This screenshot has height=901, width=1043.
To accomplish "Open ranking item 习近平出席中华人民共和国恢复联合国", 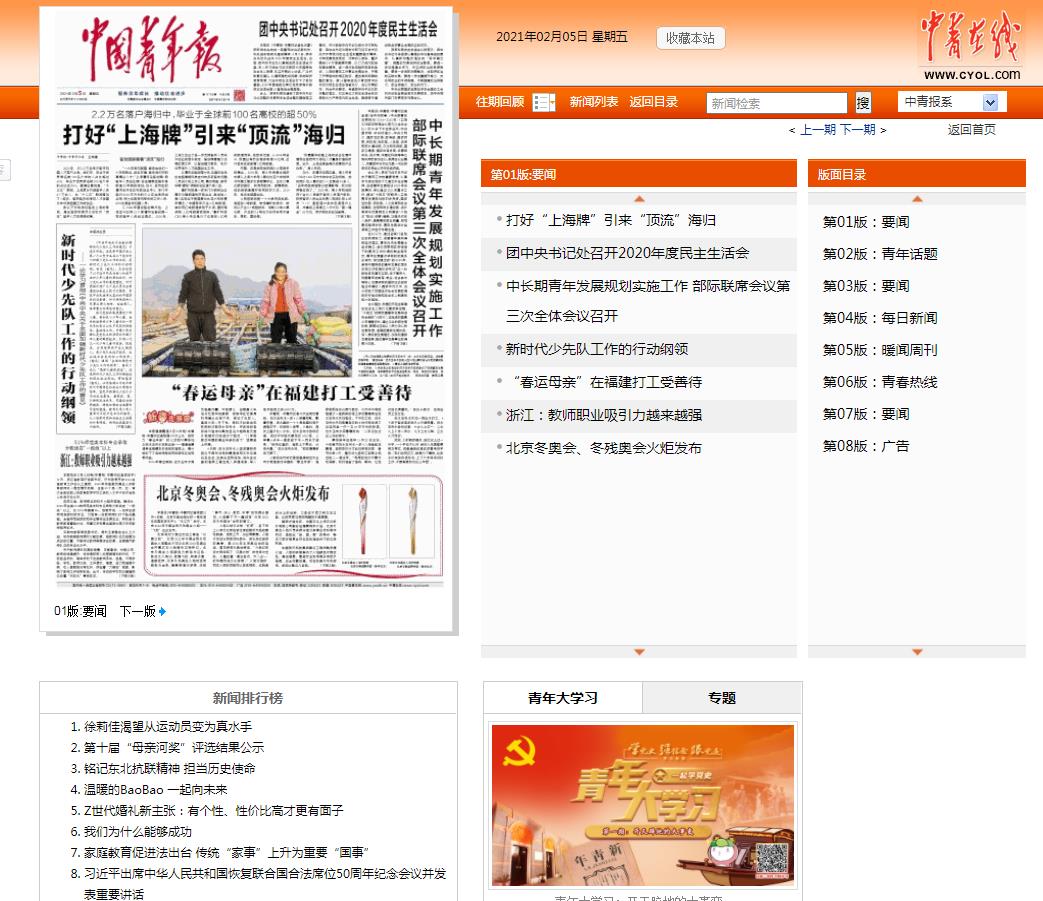I will click(265, 884).
